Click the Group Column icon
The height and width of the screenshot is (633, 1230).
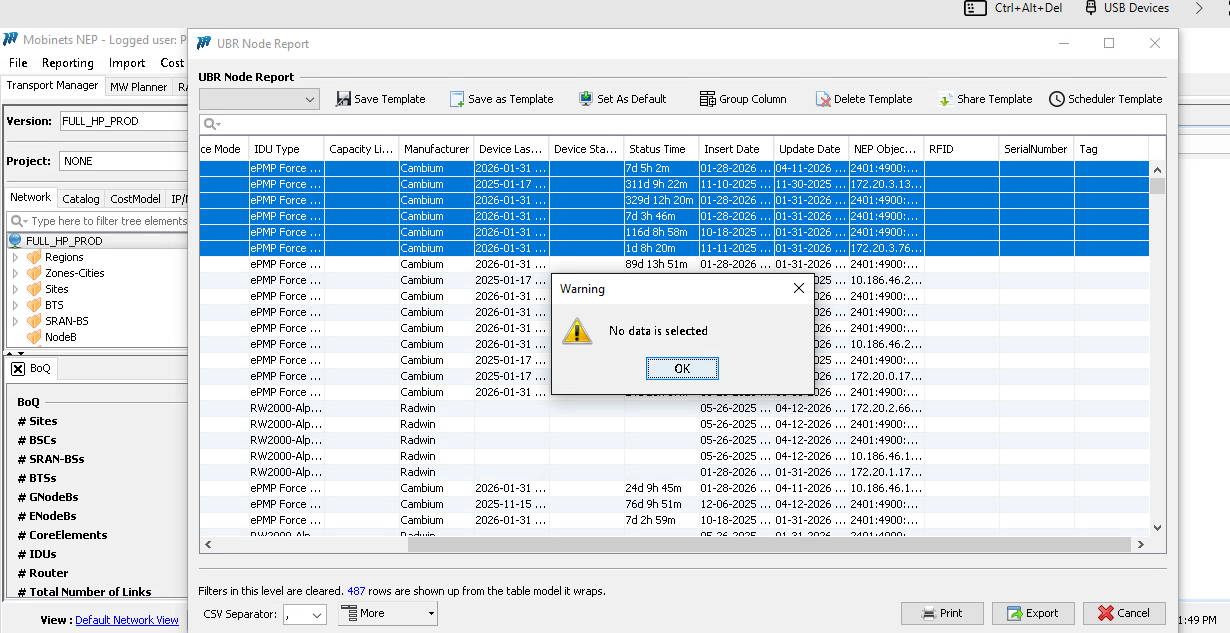point(708,99)
